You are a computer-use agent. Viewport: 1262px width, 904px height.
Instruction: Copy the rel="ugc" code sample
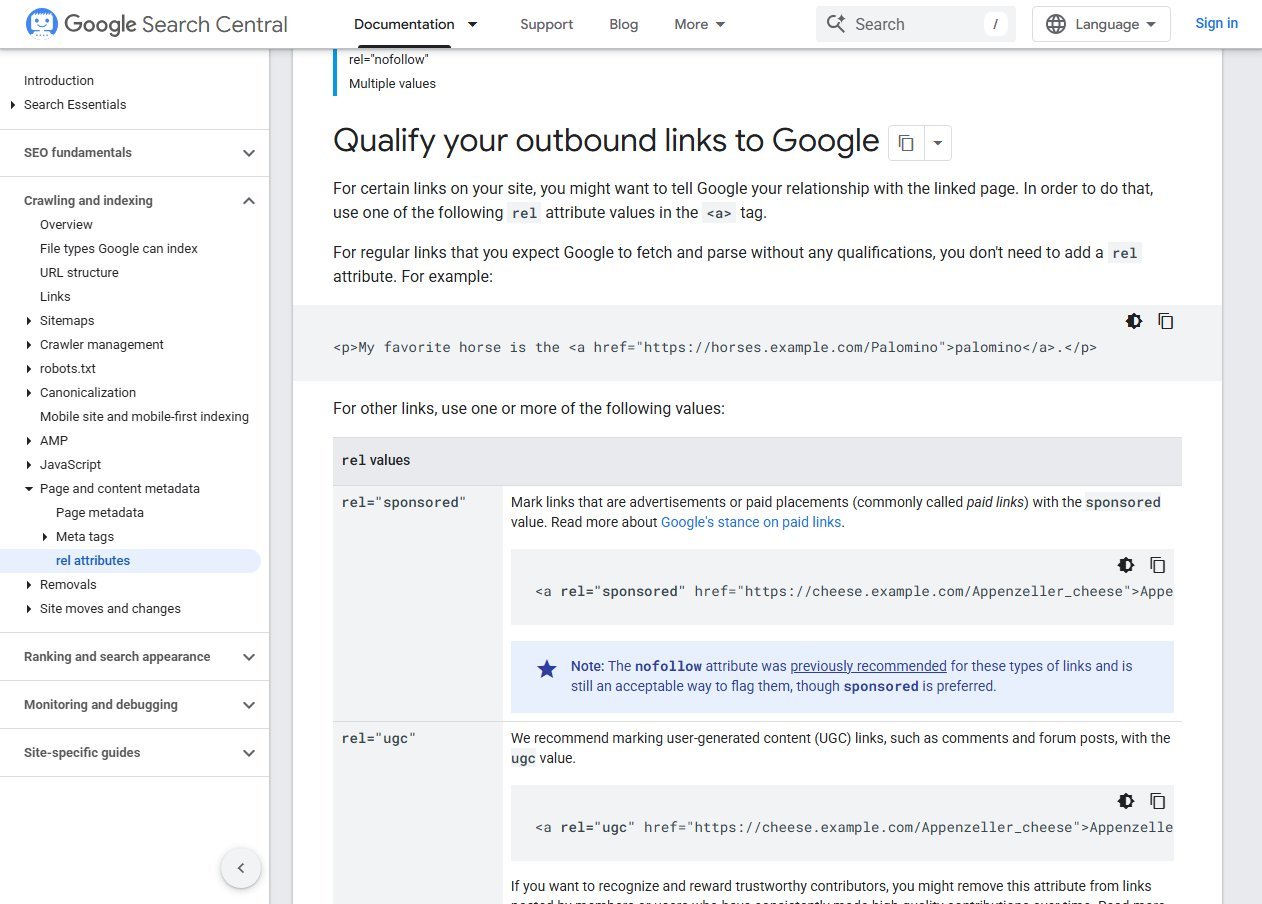click(x=1158, y=801)
